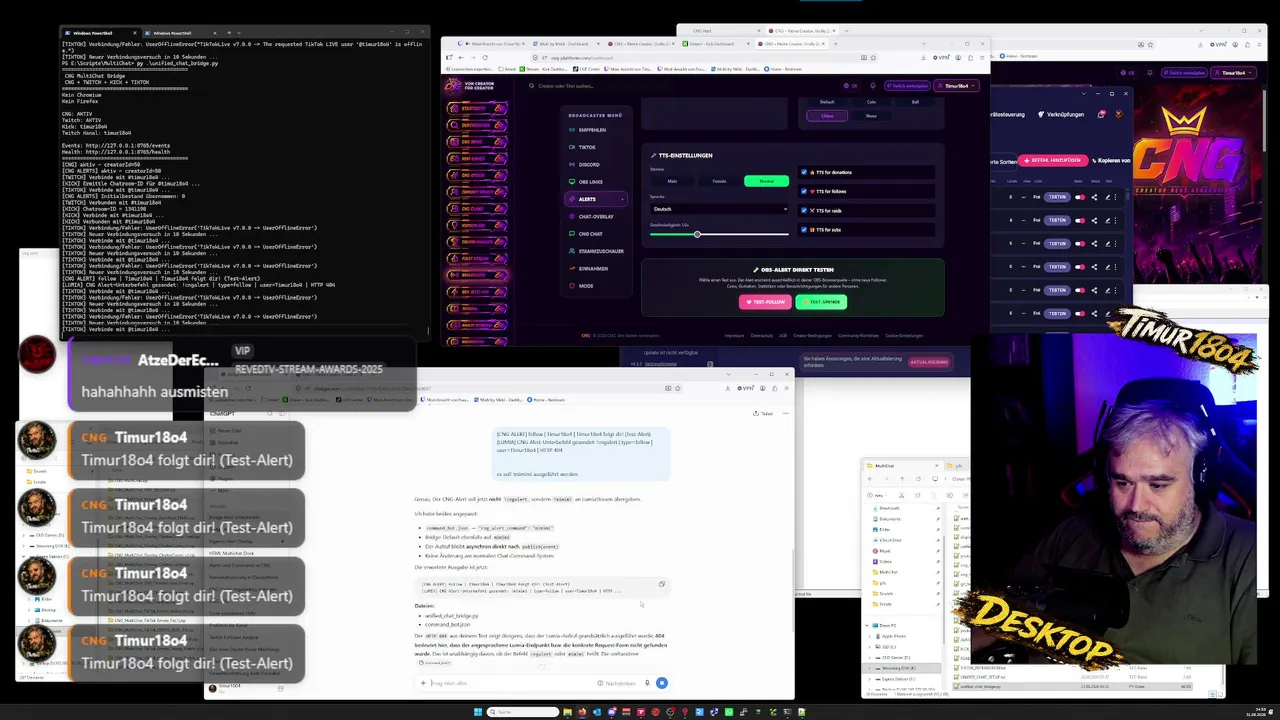The height and width of the screenshot is (720, 1280).
Task: Click the Test-Spende button
Action: [x=821, y=302]
